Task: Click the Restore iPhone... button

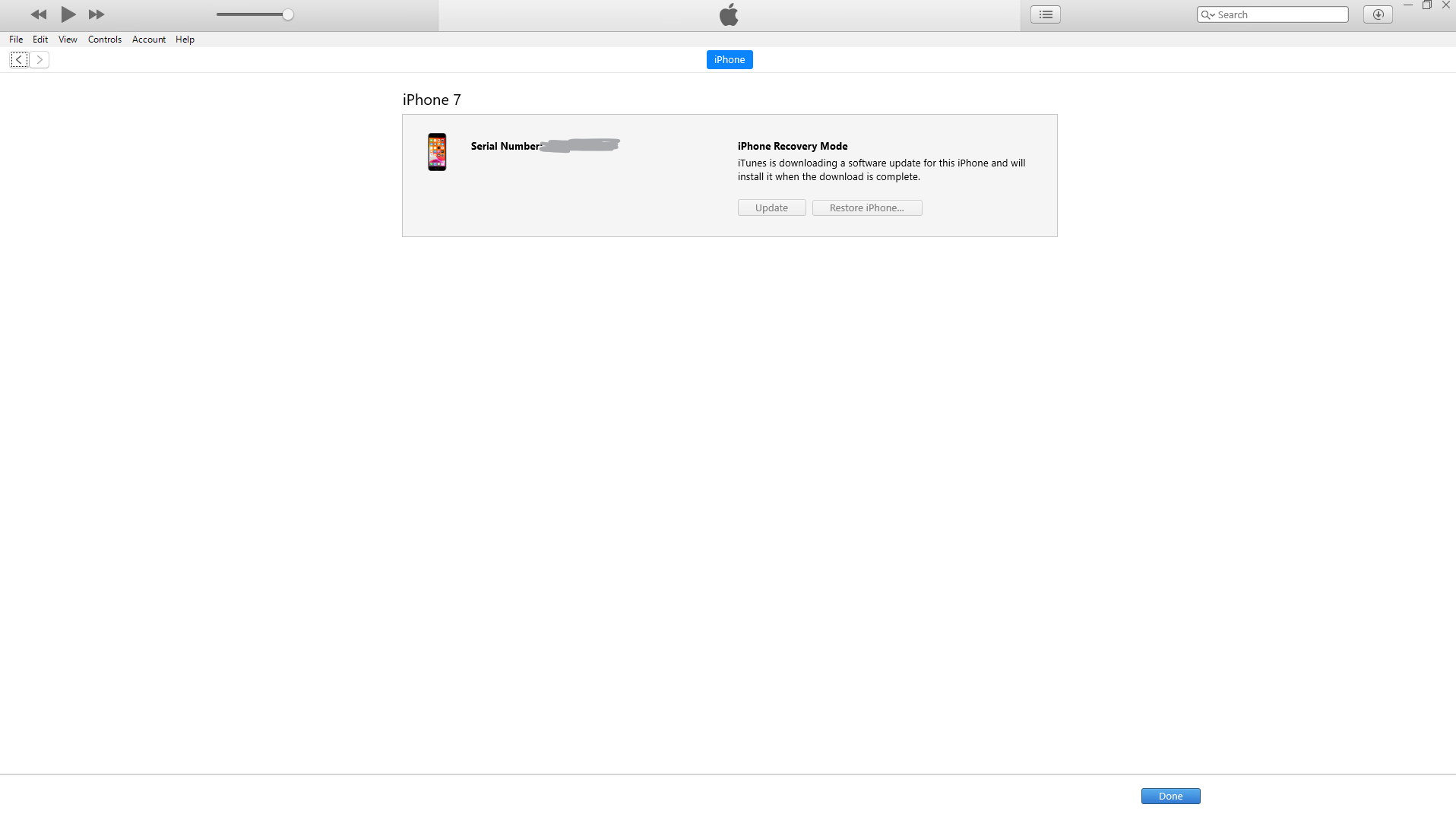Action: click(x=867, y=208)
